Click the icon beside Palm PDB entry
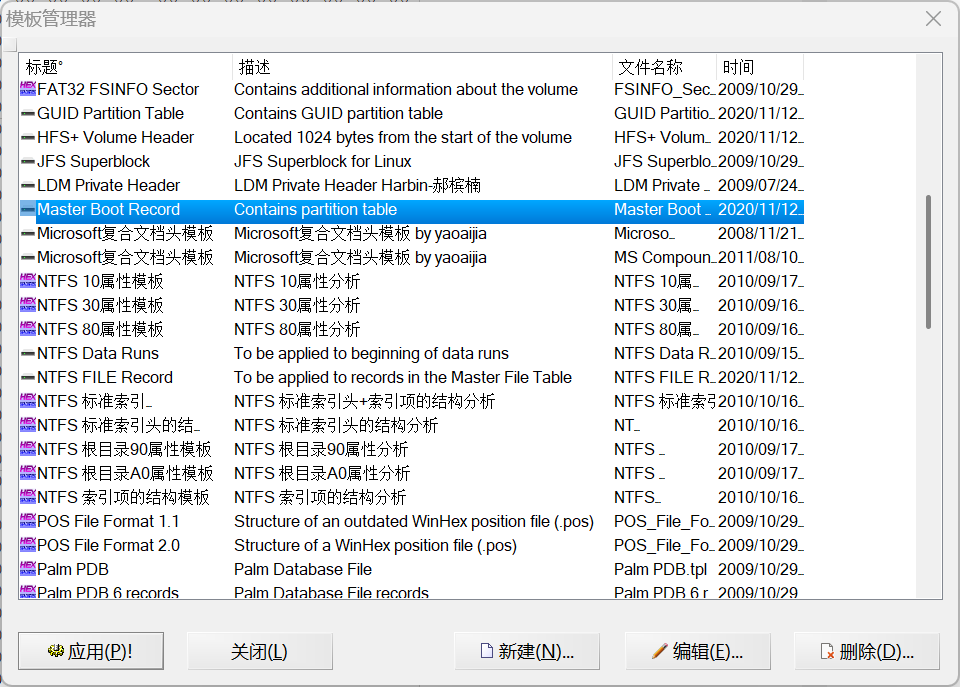The image size is (960, 687). (x=28, y=569)
